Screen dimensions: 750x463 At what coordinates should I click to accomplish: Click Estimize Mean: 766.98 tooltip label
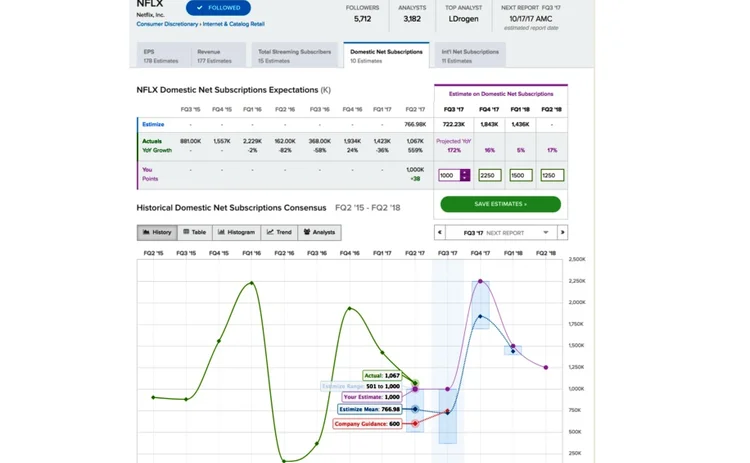369,409
